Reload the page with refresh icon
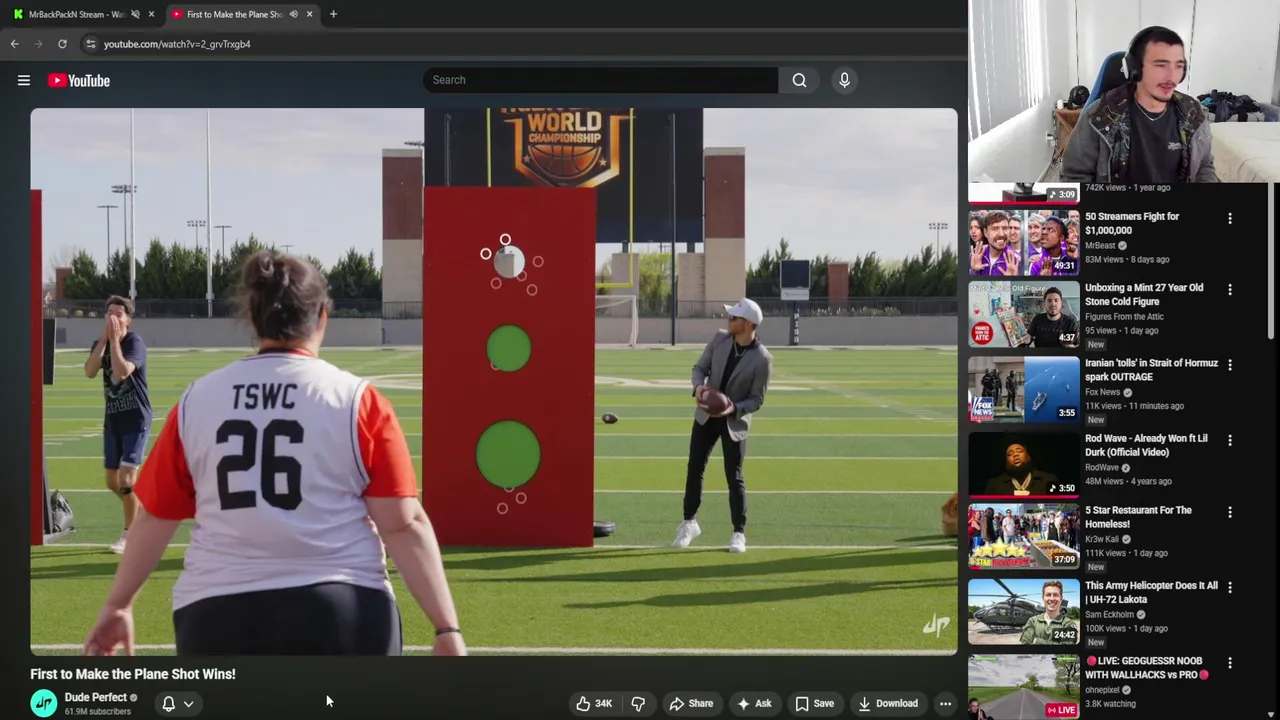1280x720 pixels. 62,44
